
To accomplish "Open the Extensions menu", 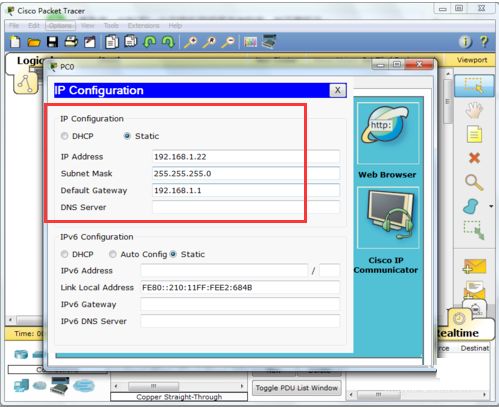I will [143, 26].
